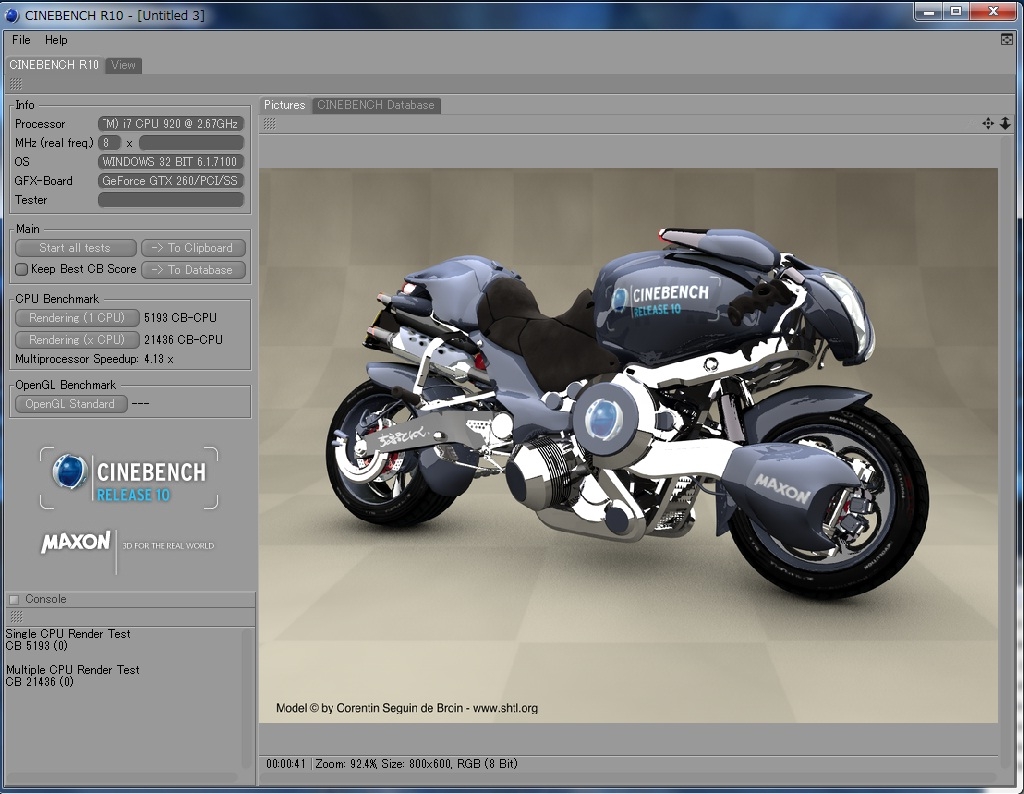The image size is (1024, 794).
Task: Click into the empty Tester name field
Action: [x=171, y=200]
